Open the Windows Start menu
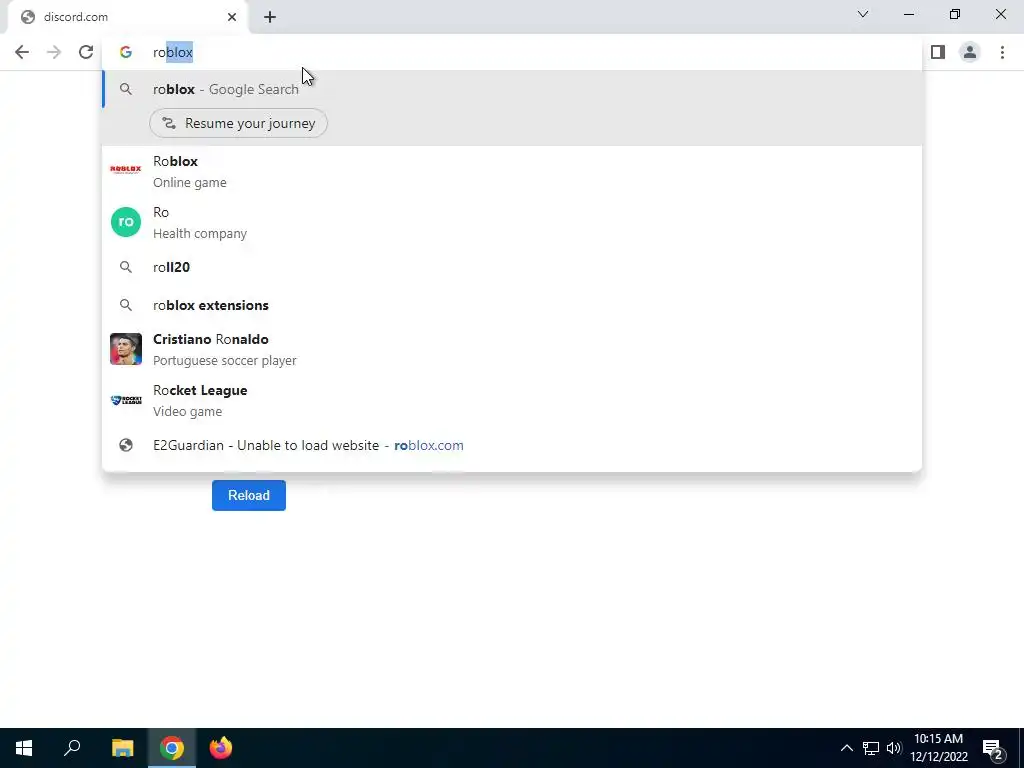 tap(24, 748)
